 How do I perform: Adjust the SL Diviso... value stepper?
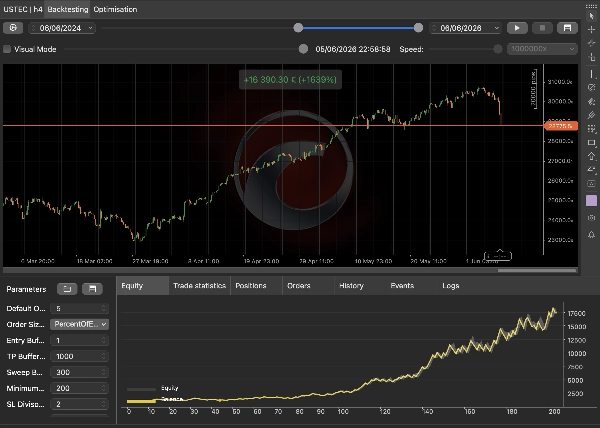click(x=103, y=404)
